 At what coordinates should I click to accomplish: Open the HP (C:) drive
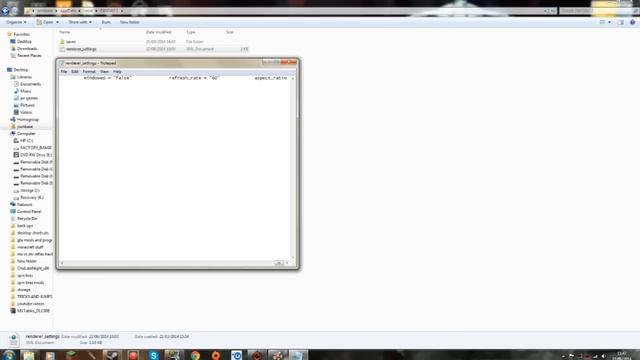[x=27, y=141]
